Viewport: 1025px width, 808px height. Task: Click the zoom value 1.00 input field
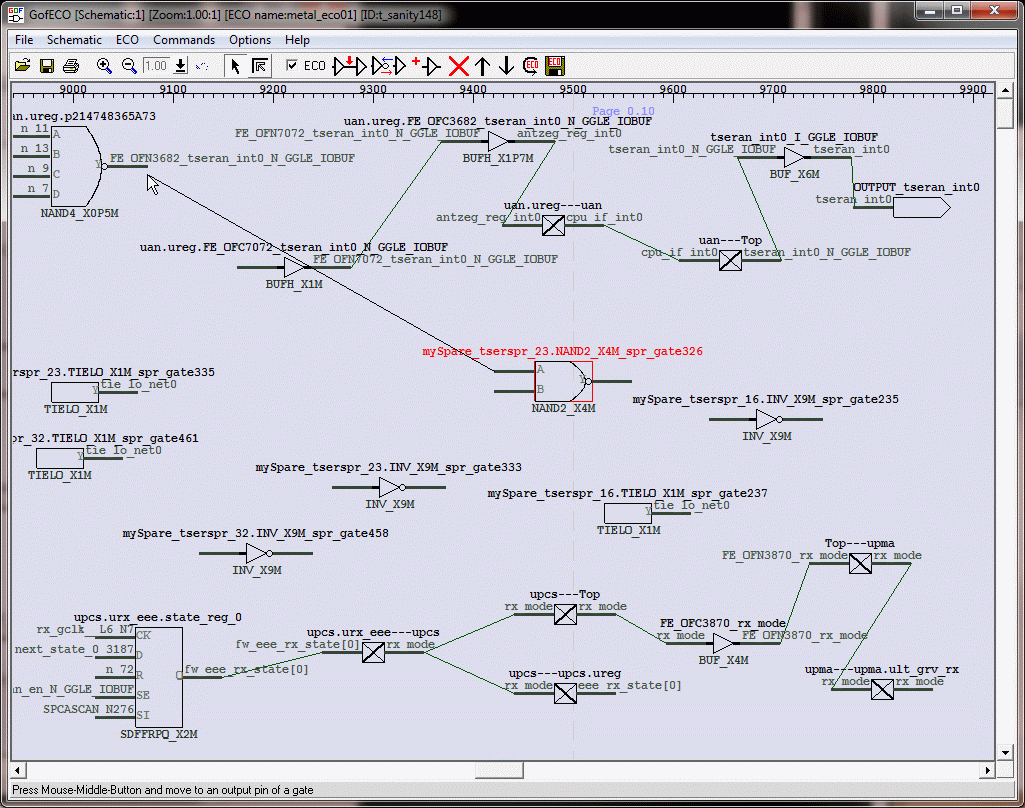pos(155,66)
